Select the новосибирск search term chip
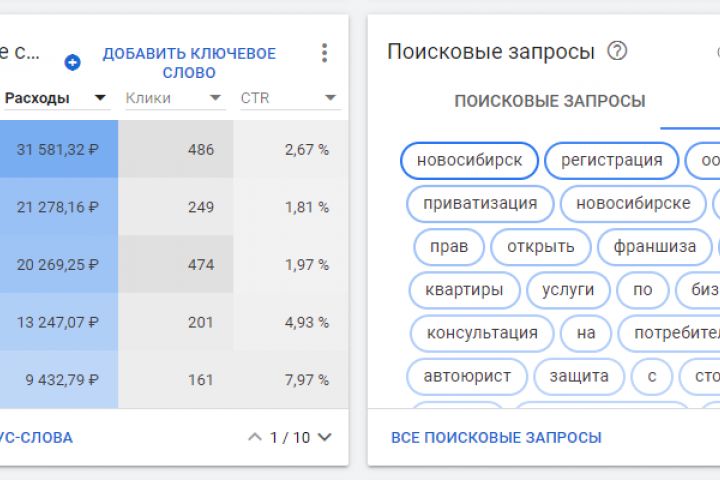This screenshot has height=480, width=720. (469, 160)
